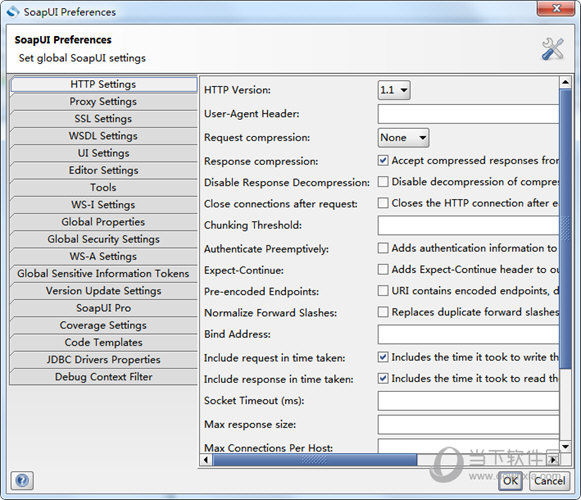The height and width of the screenshot is (500, 581).
Task: Click the Max Connections Per Host field
Action: [468, 446]
